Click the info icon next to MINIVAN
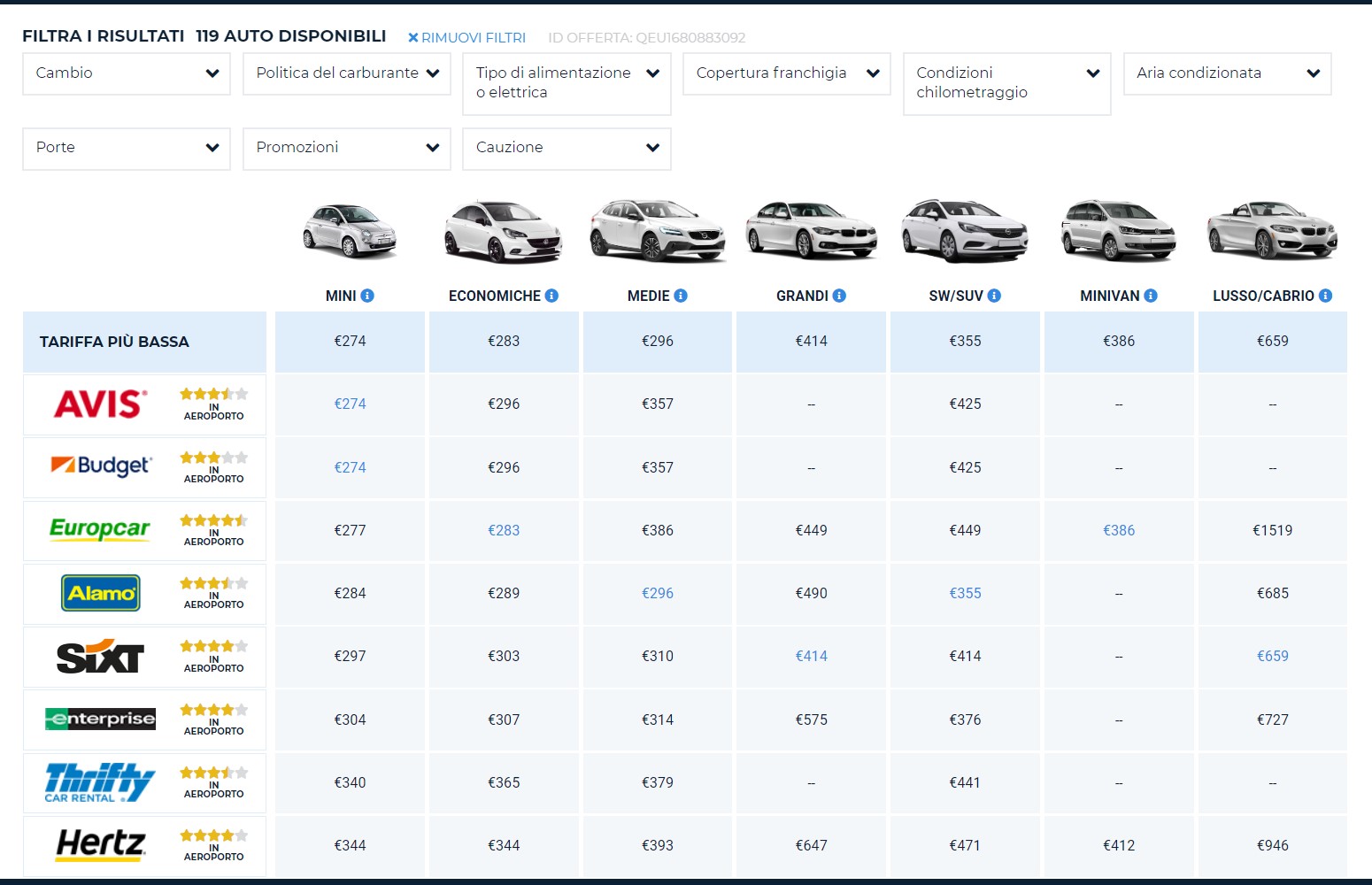The image size is (1372, 885). point(1151,296)
